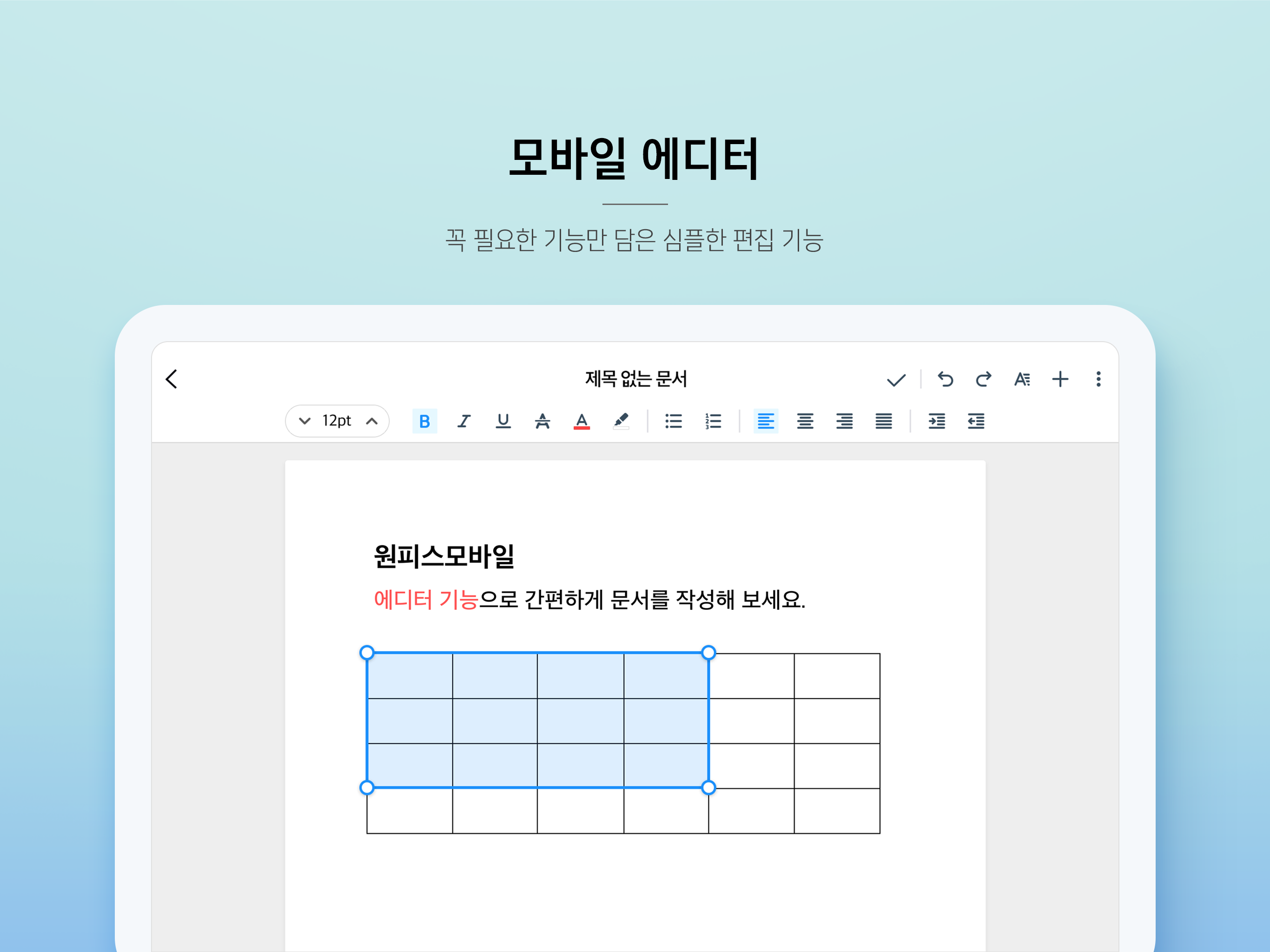
Task: Go back with the left arrow
Action: click(171, 379)
